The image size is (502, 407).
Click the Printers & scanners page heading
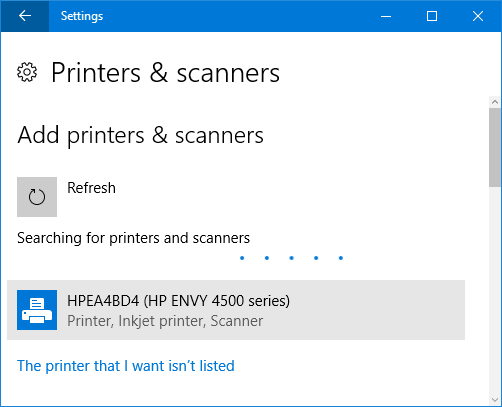point(165,73)
